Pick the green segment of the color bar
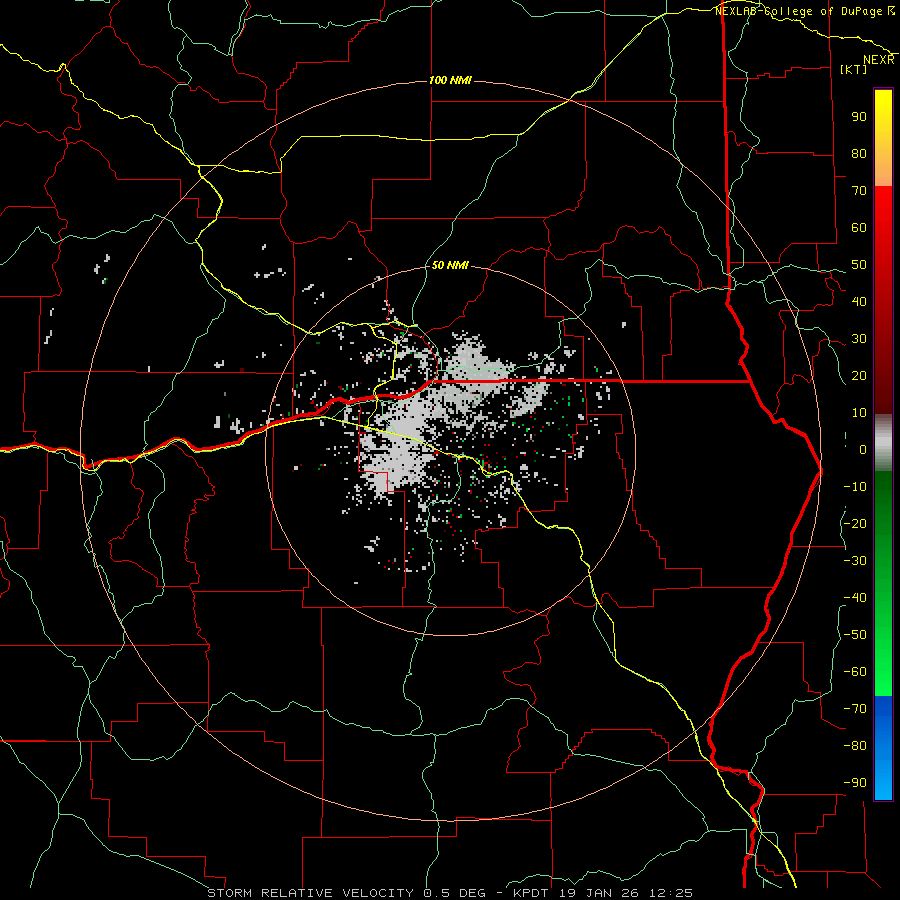 (883, 583)
